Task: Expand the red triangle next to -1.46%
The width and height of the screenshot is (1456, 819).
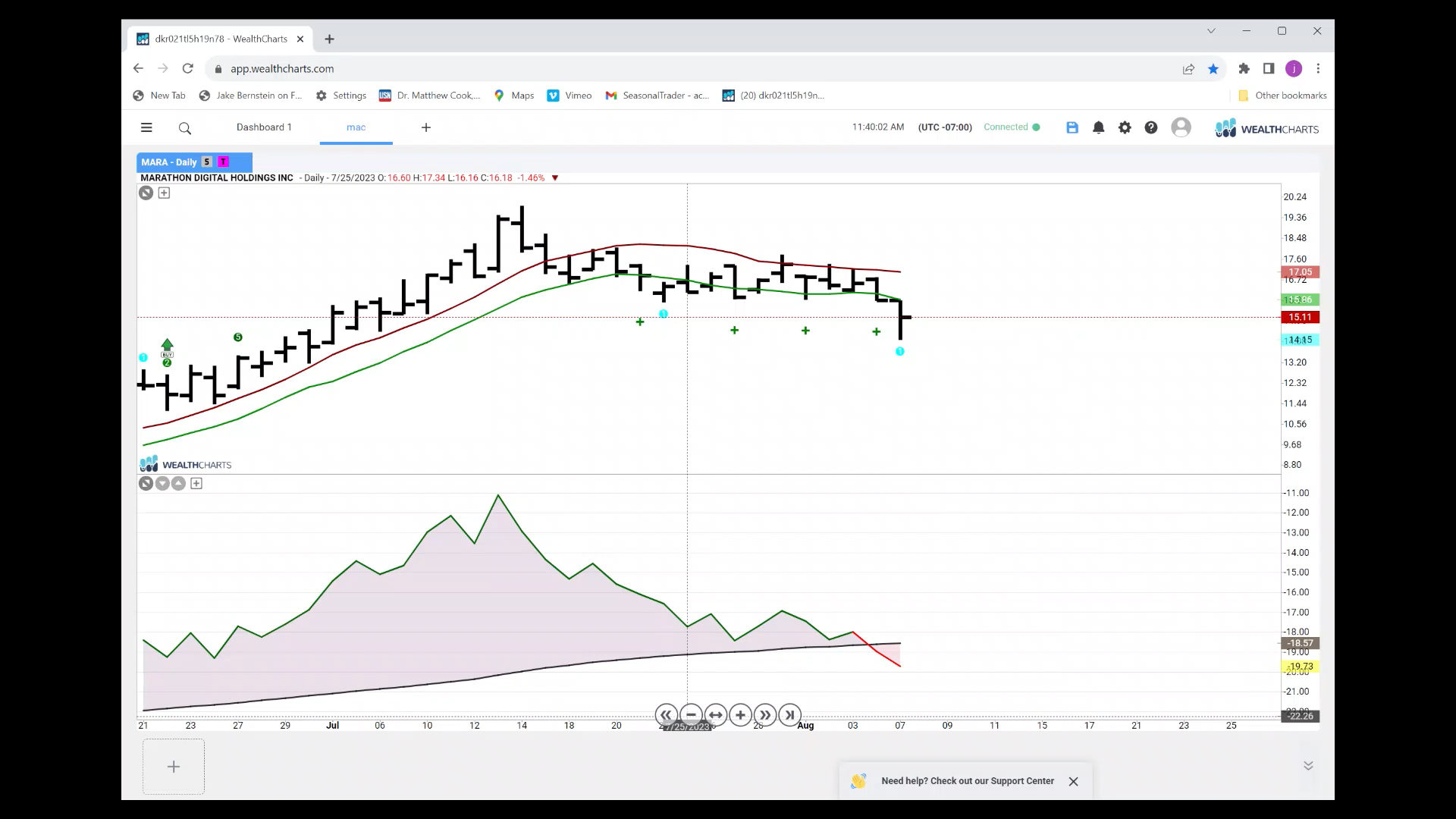Action: click(x=555, y=178)
